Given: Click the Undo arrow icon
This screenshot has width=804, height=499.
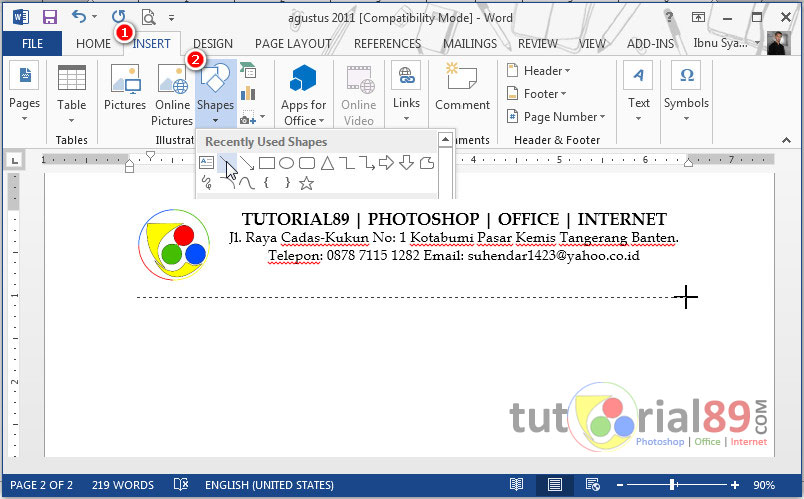Looking at the screenshot, I should 79,16.
